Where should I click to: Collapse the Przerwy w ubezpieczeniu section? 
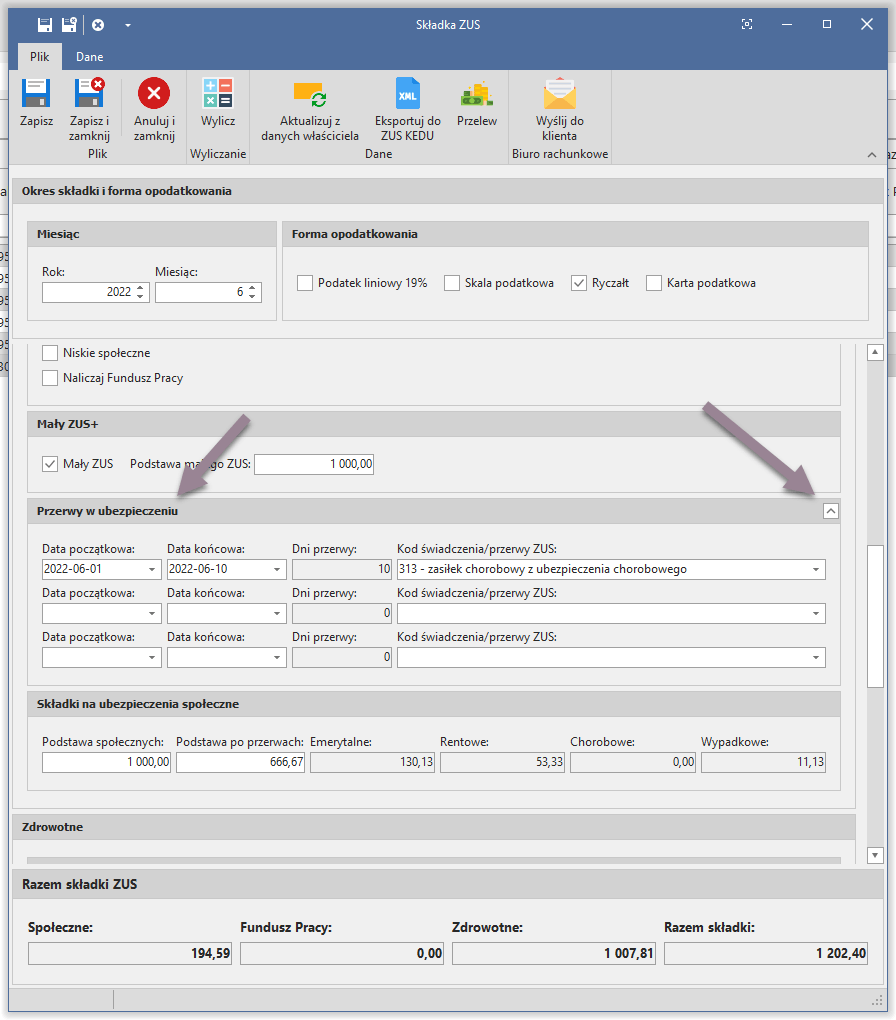click(830, 511)
